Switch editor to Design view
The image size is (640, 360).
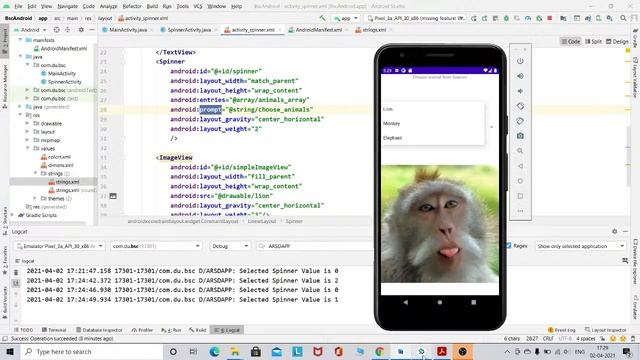click(x=617, y=41)
